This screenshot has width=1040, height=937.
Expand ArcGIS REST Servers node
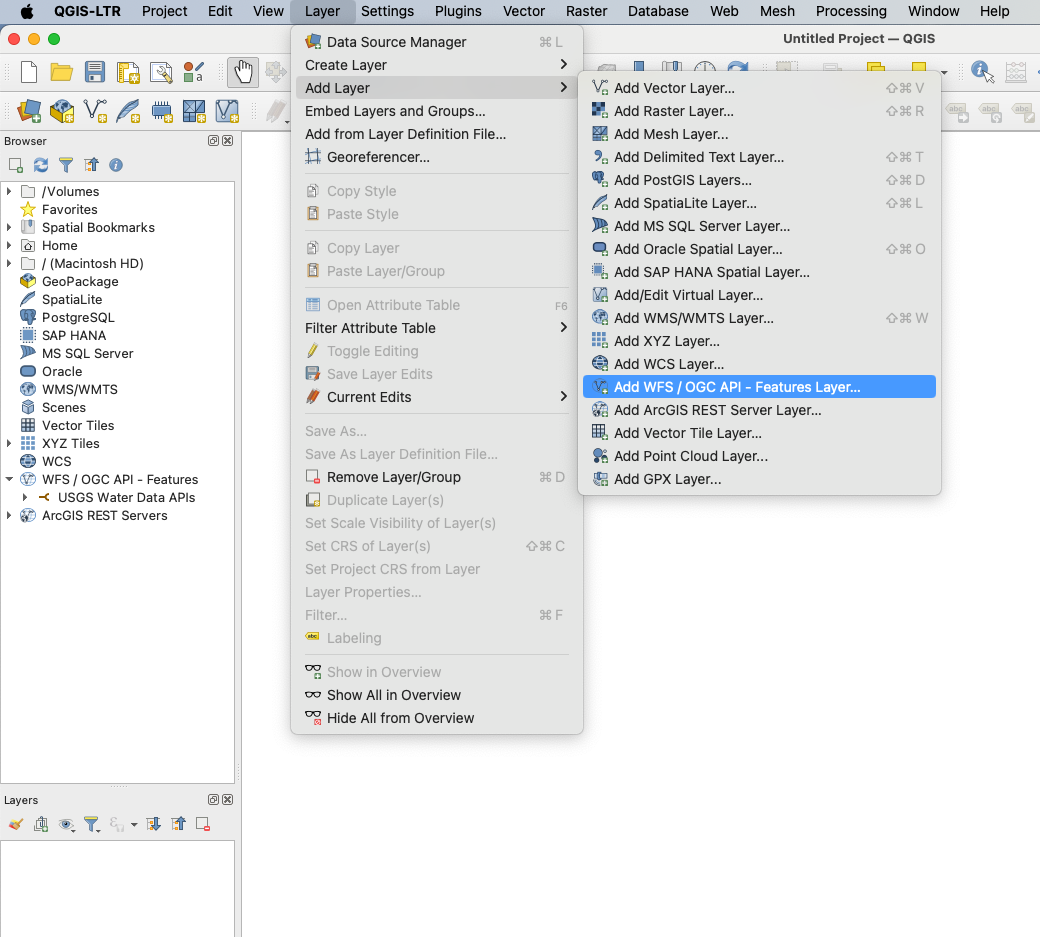click(9, 515)
